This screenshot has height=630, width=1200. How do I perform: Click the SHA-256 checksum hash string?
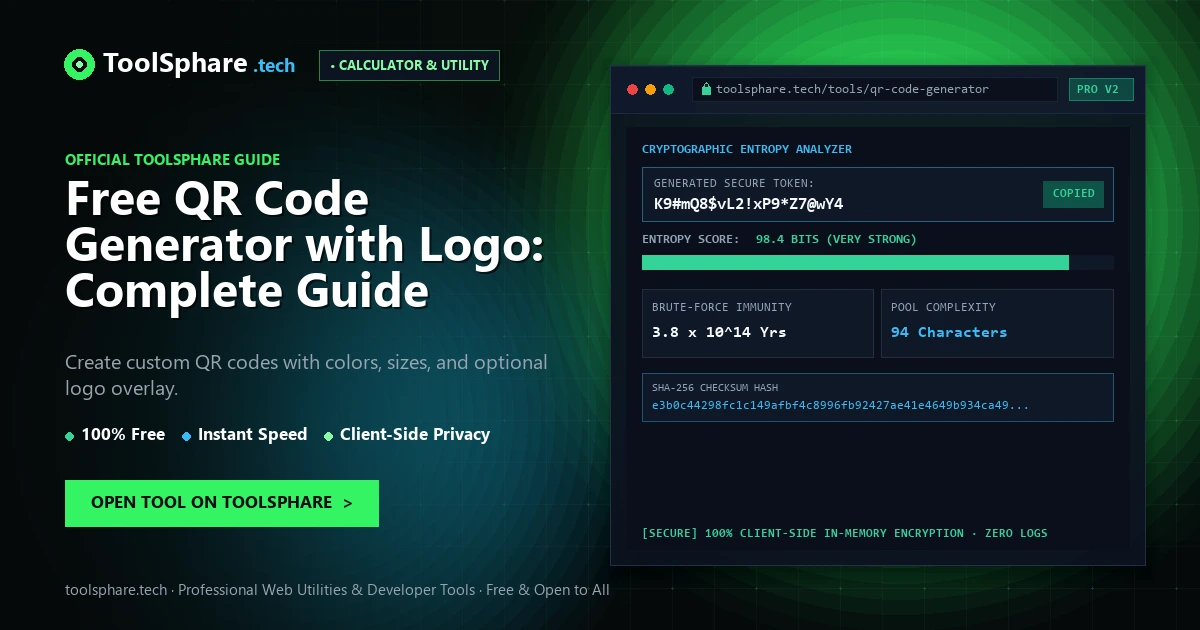[840, 405]
